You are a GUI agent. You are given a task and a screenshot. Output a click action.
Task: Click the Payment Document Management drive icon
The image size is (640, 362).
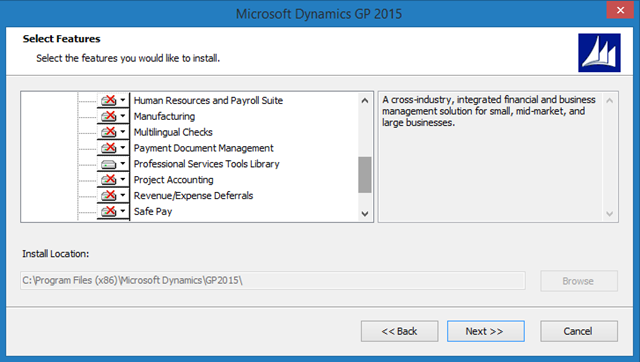coord(109,148)
